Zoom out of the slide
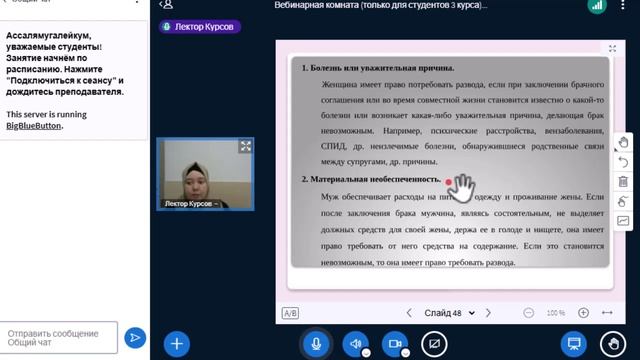This screenshot has height=360, width=640. 529,313
